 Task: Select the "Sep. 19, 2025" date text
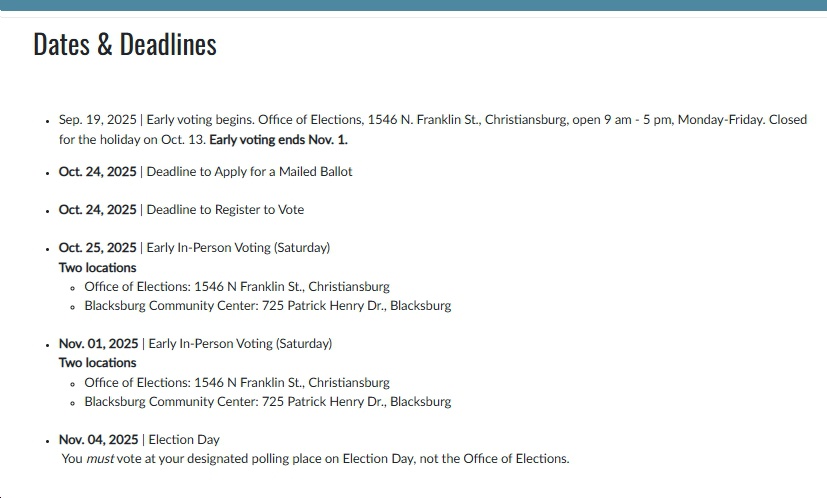tap(98, 120)
